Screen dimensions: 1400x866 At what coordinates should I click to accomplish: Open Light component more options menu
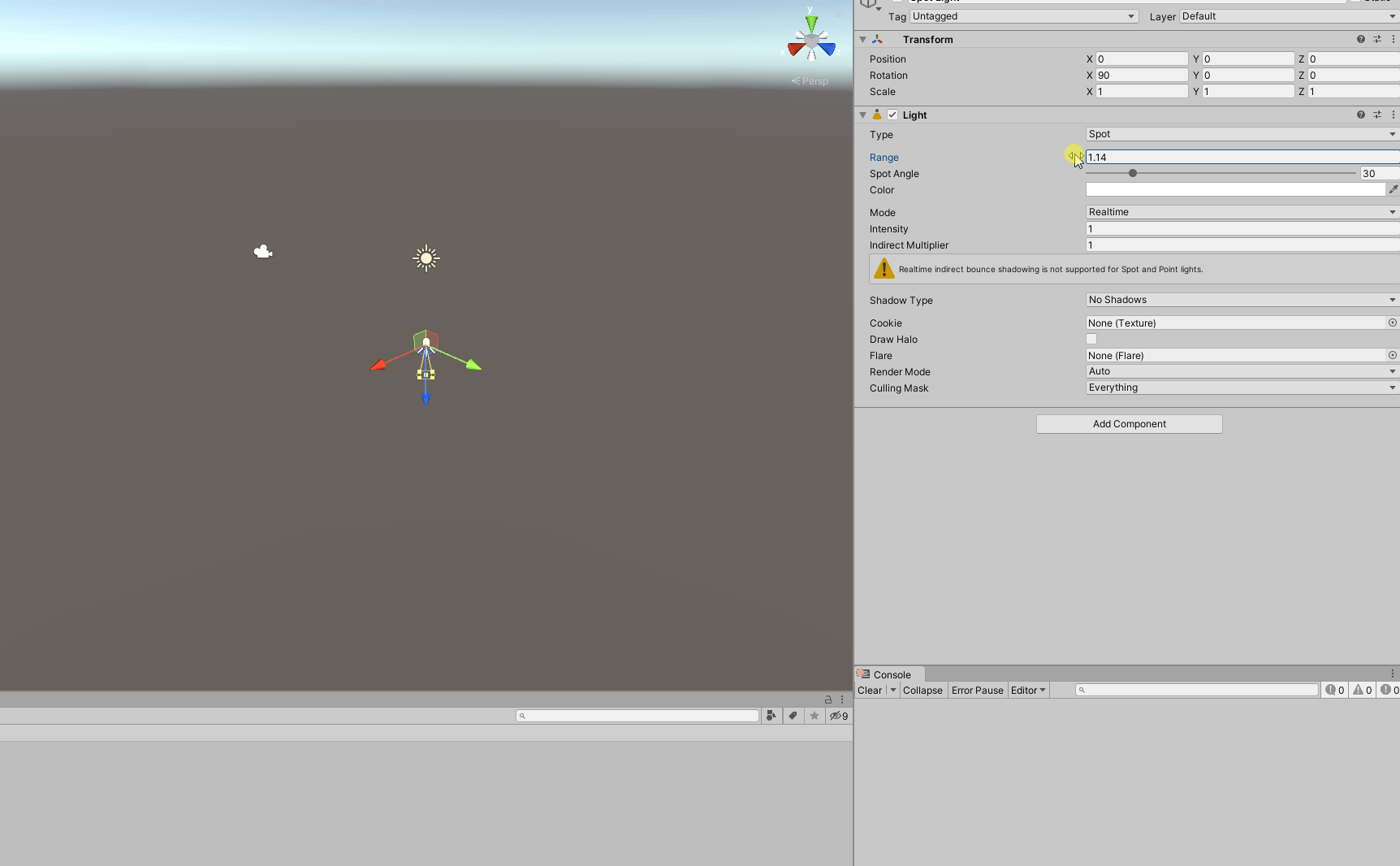(1394, 115)
